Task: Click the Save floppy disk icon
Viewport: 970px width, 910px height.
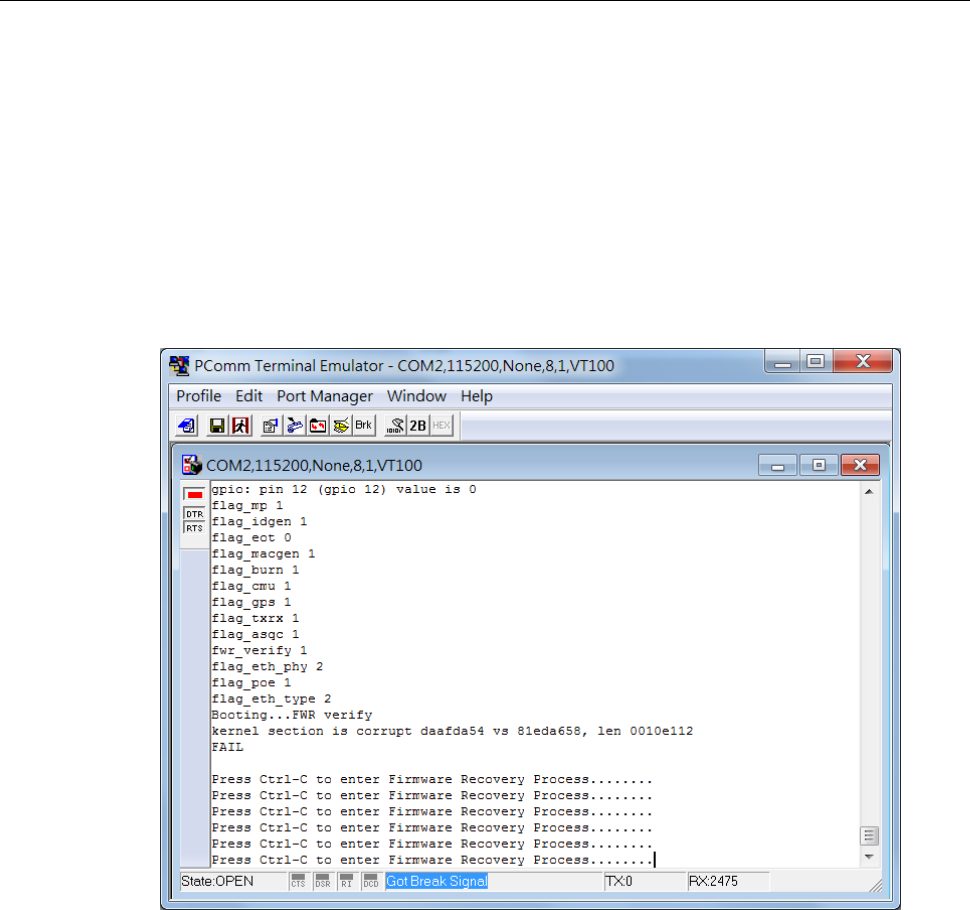Action: [217, 426]
